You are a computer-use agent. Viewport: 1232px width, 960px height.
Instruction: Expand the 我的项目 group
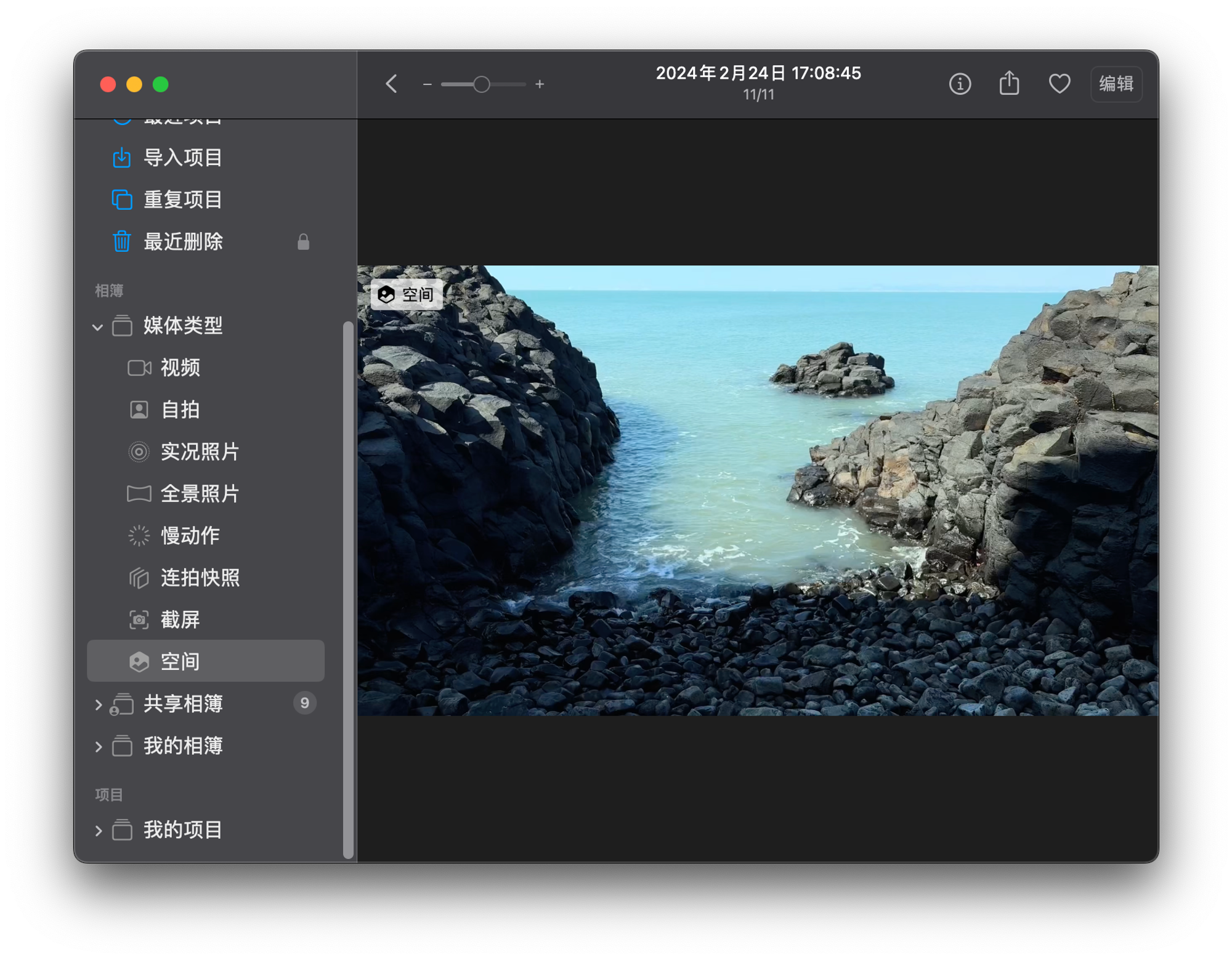[x=98, y=830]
